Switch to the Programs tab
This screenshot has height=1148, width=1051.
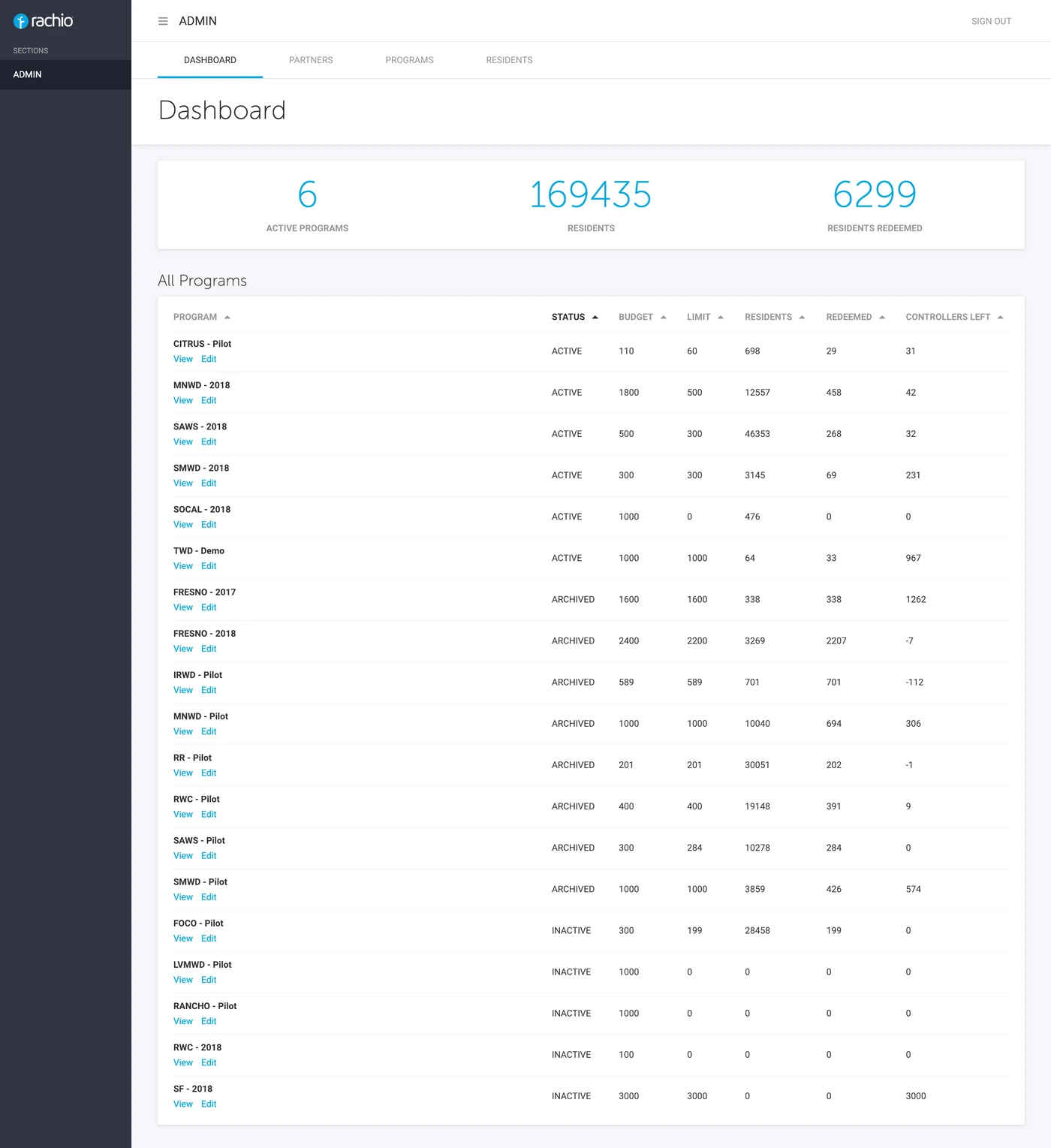(410, 60)
